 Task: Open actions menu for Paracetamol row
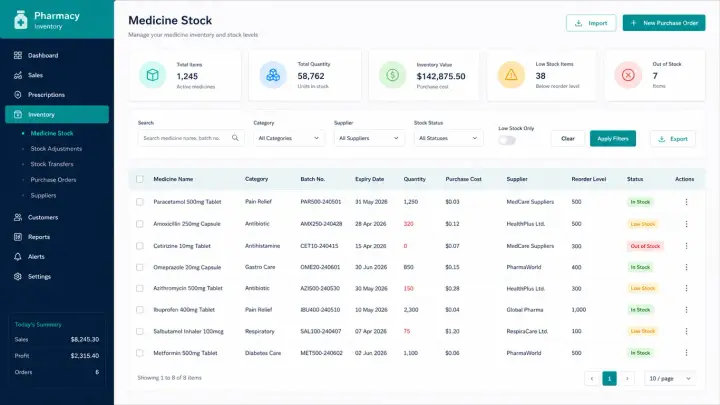pyautogui.click(x=686, y=202)
